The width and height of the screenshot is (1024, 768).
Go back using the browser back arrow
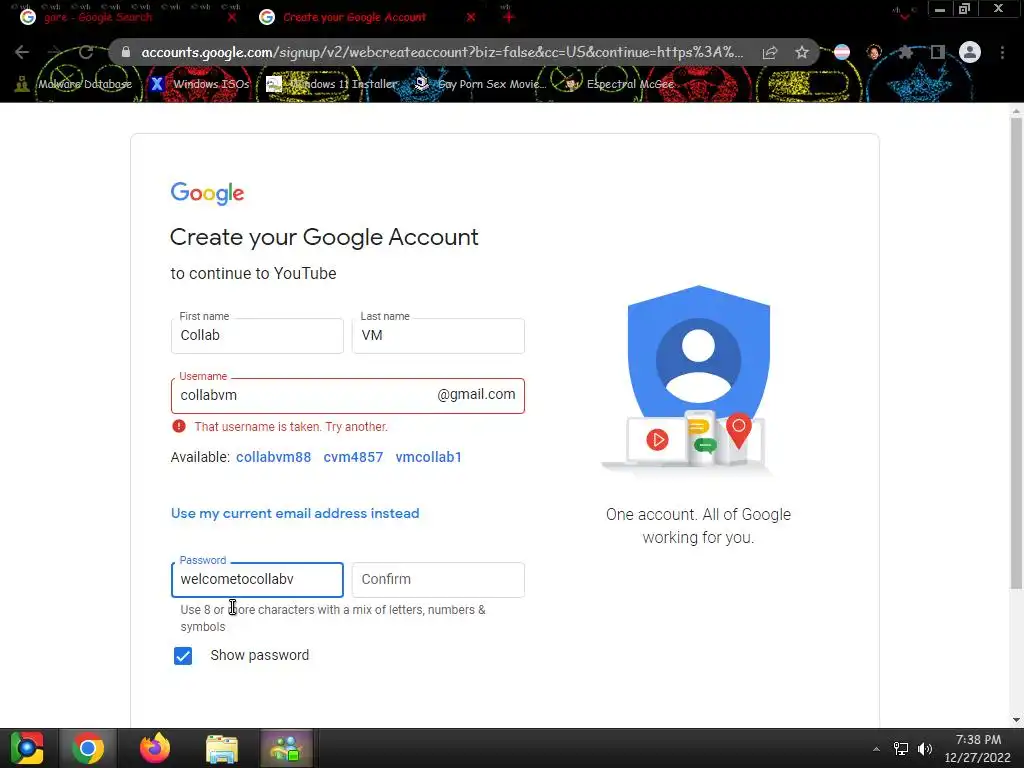pos(22,52)
